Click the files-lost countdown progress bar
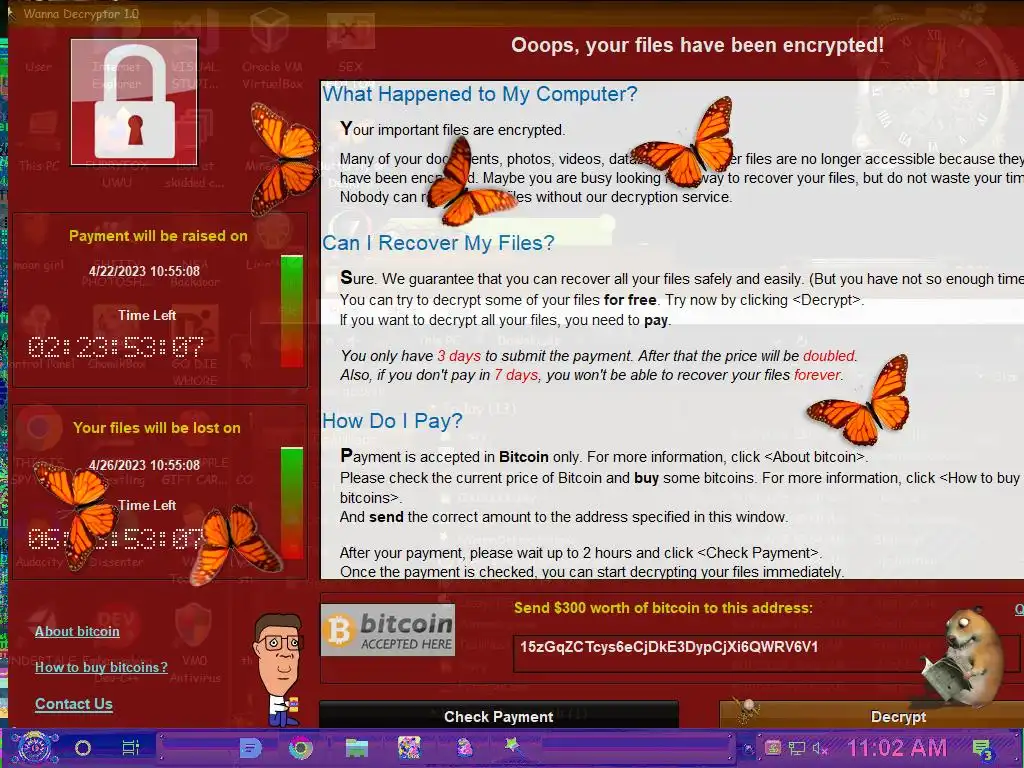1024x768 pixels. pyautogui.click(x=292, y=503)
